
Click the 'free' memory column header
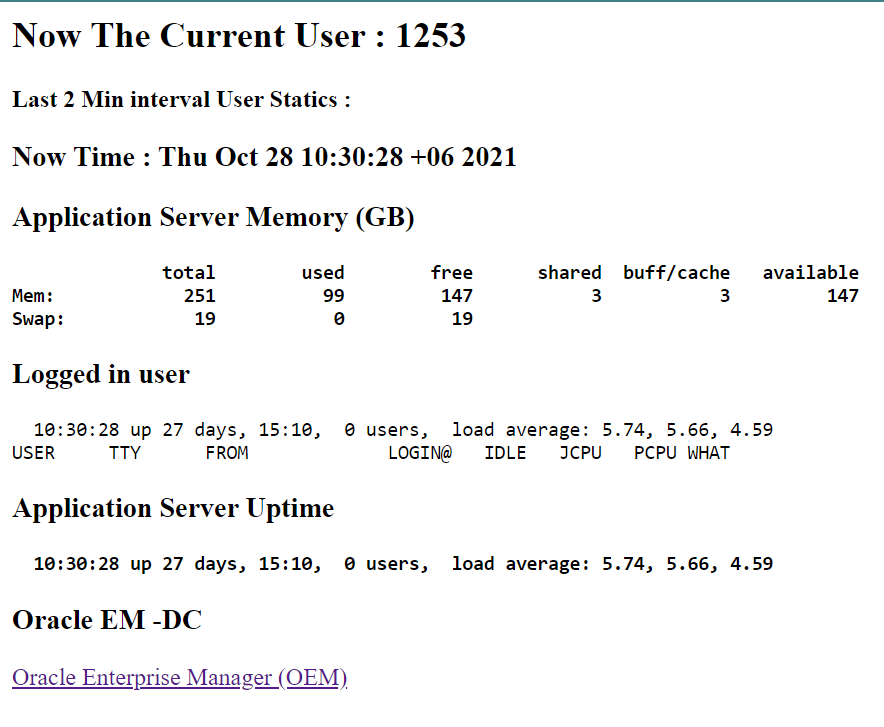pos(452,272)
